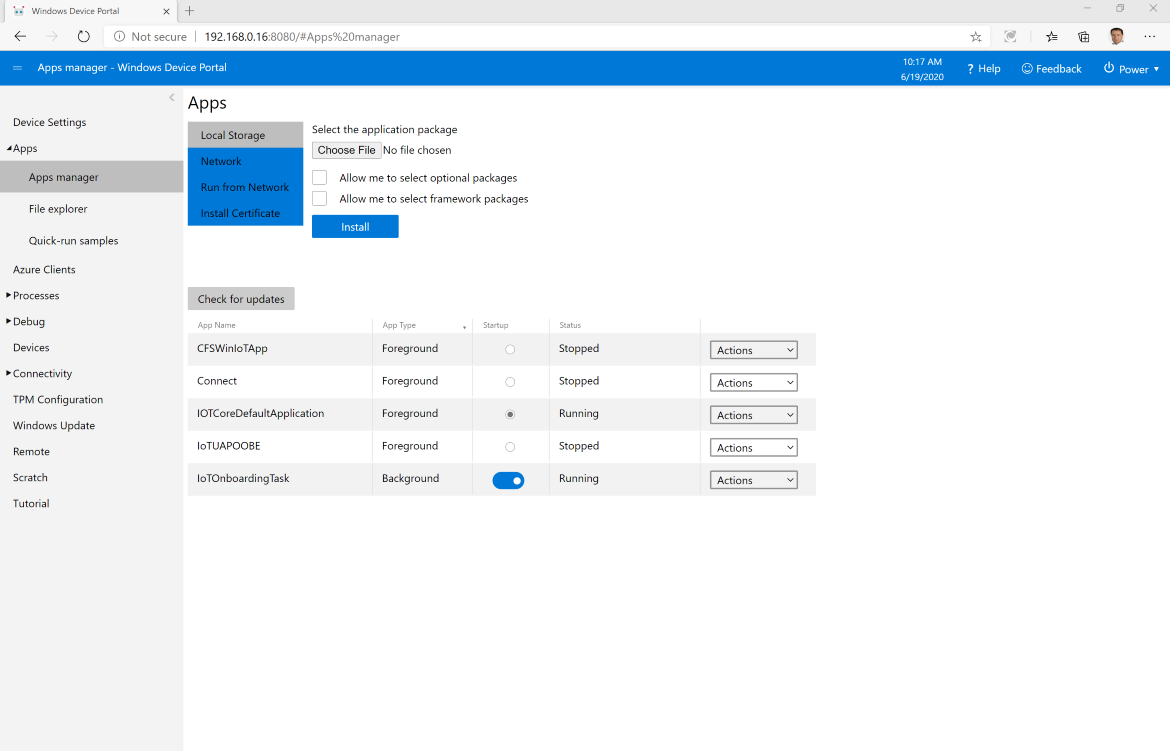The height and width of the screenshot is (751, 1170).
Task: Open Devices page
Action: pyautogui.click(x=31, y=348)
